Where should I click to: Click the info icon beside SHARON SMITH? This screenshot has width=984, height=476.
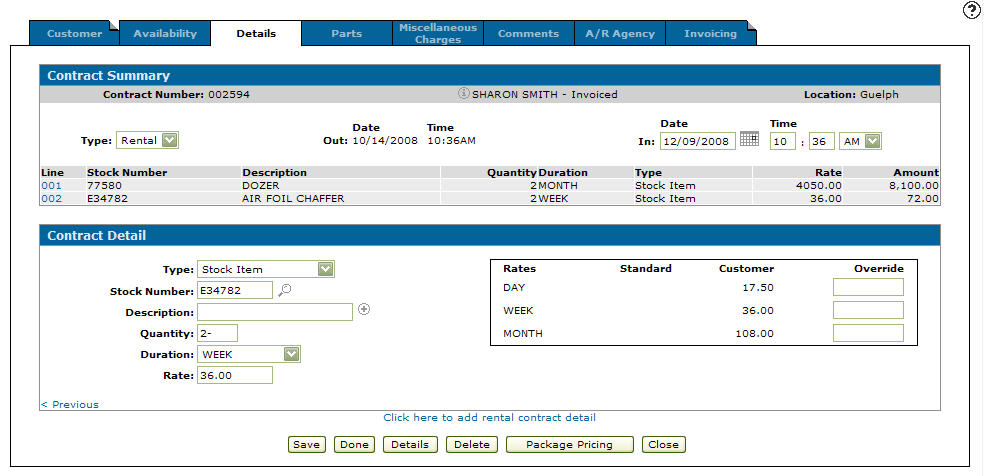pos(463,94)
